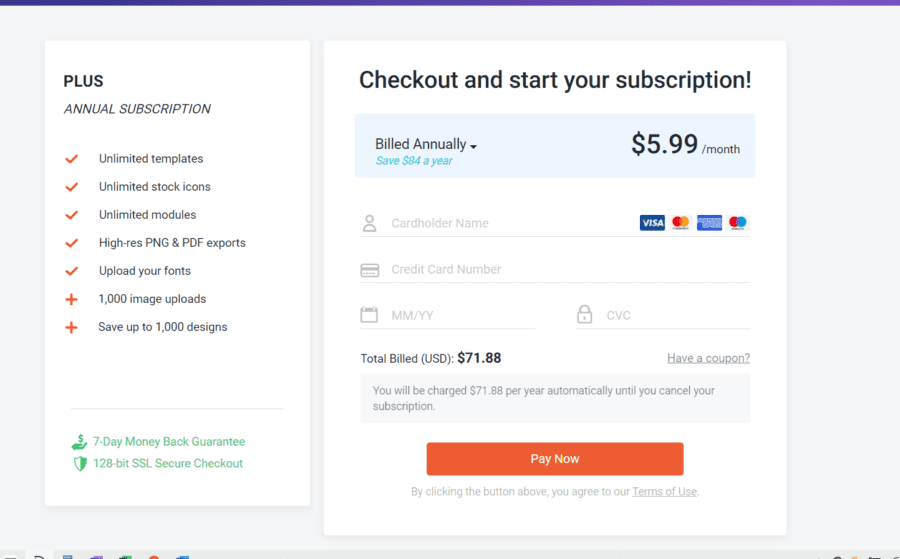Click the money back guarantee hand icon
This screenshot has height=559, width=900.
pos(79,442)
